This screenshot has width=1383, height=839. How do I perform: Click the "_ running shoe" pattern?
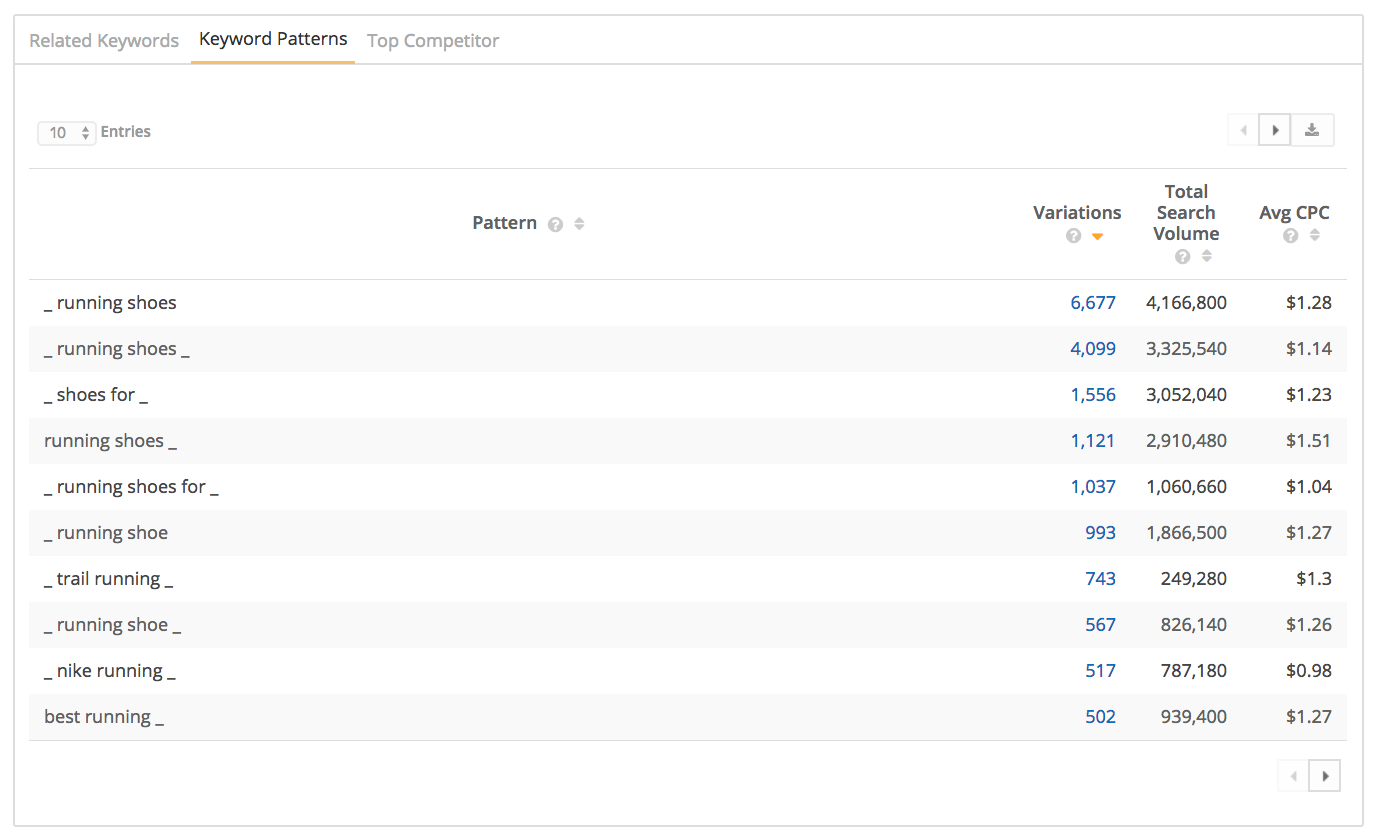point(106,533)
